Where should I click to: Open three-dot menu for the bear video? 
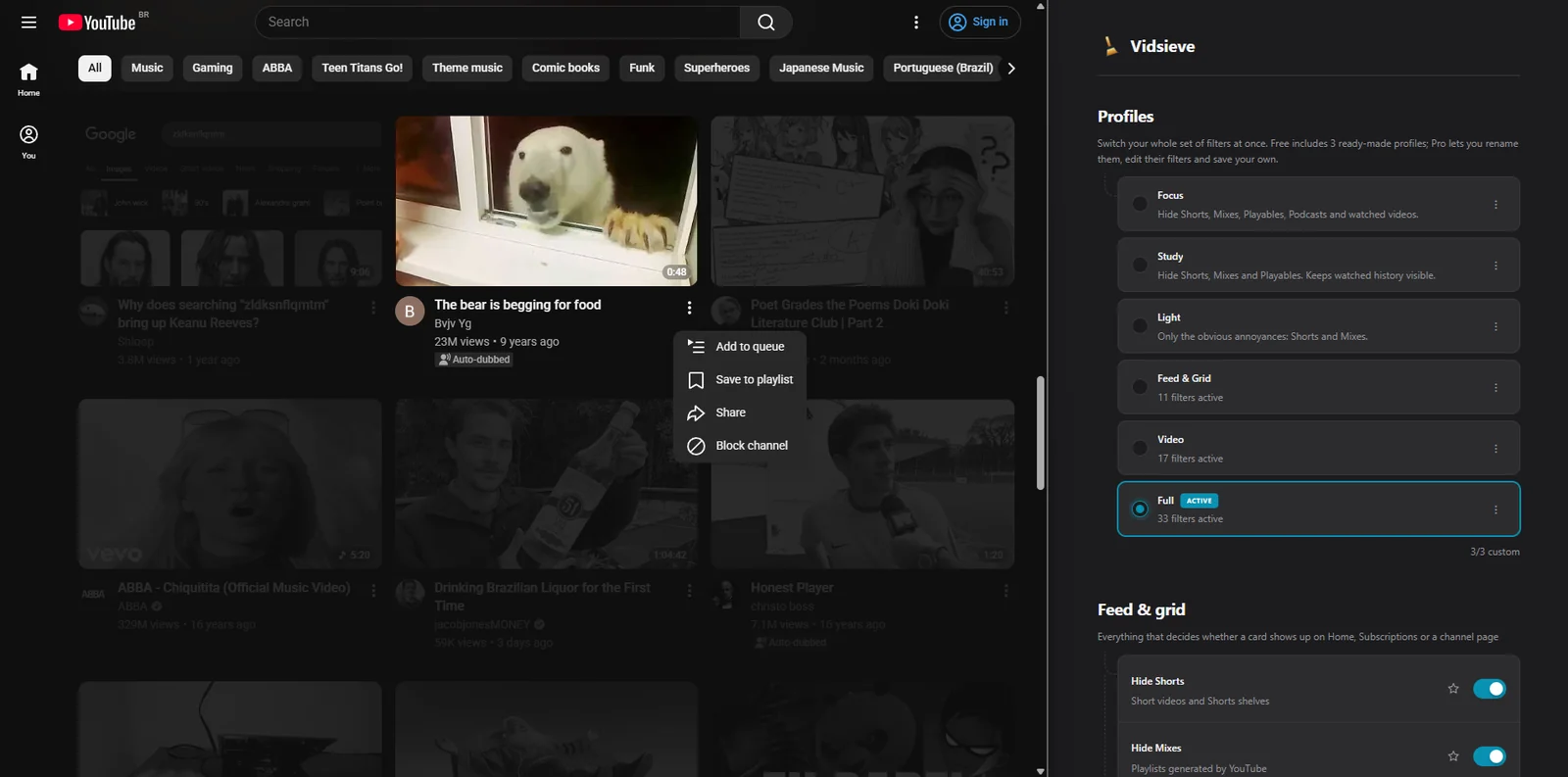tap(689, 308)
